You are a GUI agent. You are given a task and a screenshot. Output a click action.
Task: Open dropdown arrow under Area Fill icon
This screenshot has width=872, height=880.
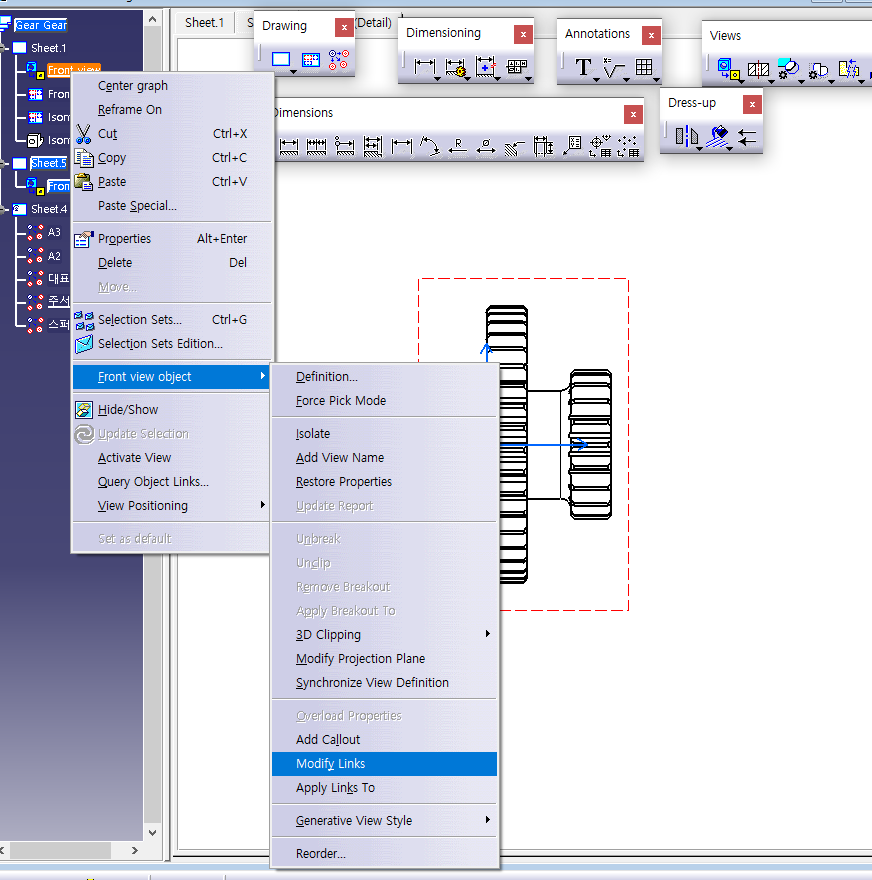[729, 149]
